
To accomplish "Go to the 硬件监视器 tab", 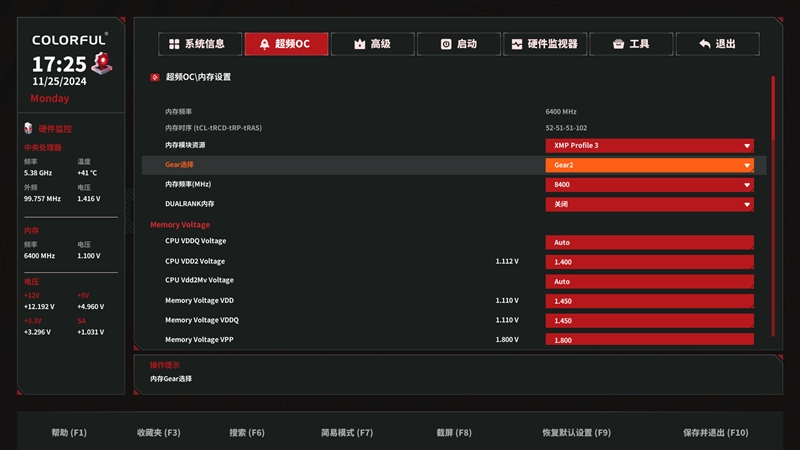I will click(545, 44).
